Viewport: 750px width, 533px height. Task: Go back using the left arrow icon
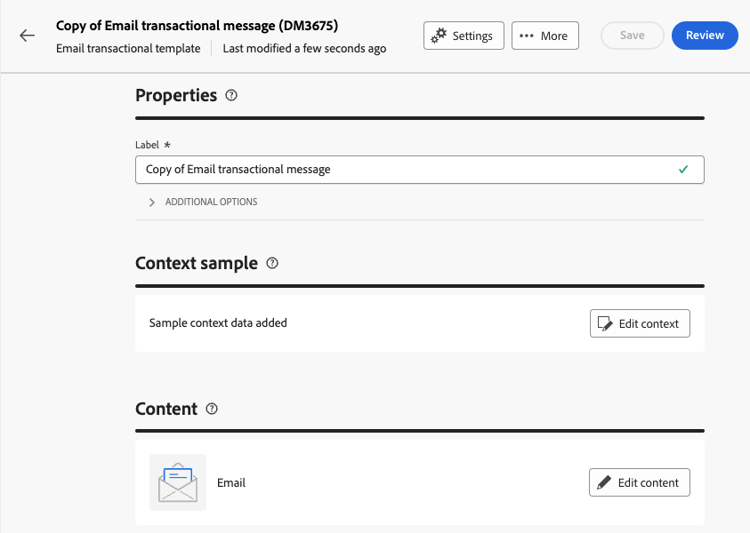tap(27, 35)
